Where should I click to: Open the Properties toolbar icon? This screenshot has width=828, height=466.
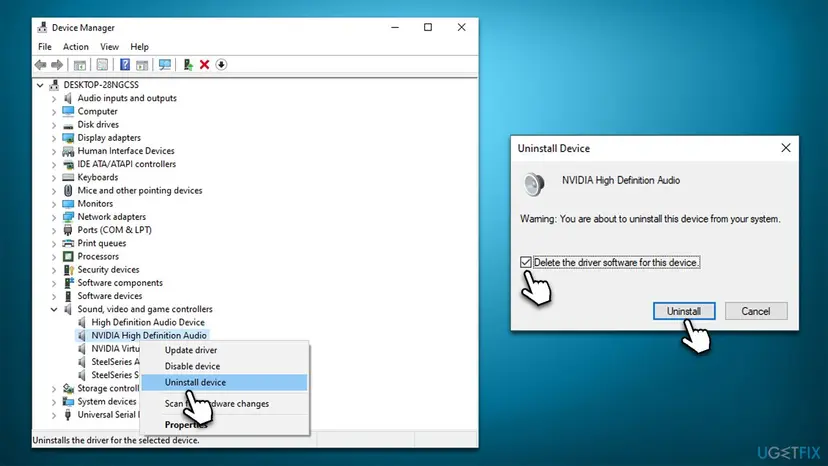click(102, 64)
